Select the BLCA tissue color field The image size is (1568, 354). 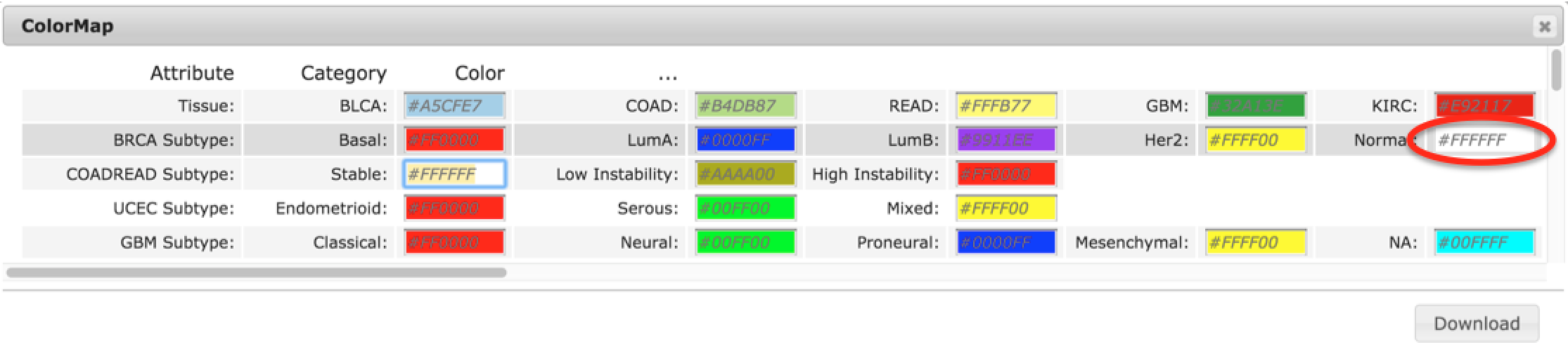click(x=454, y=106)
